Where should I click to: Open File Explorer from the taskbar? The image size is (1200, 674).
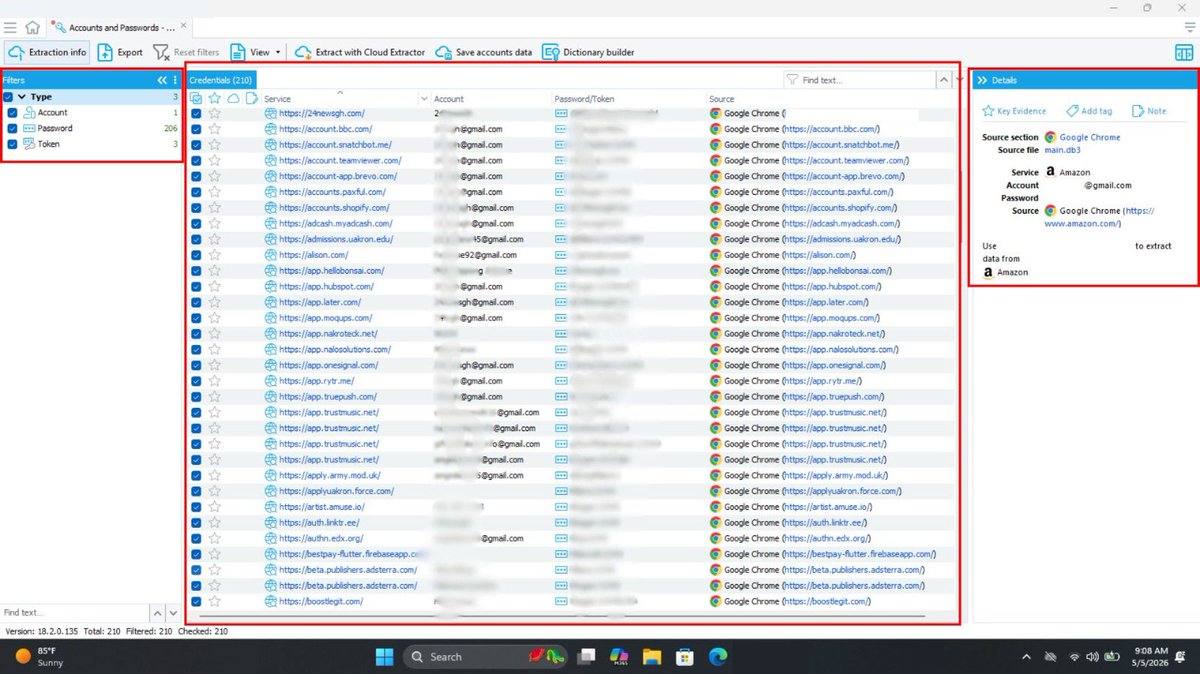(x=652, y=656)
